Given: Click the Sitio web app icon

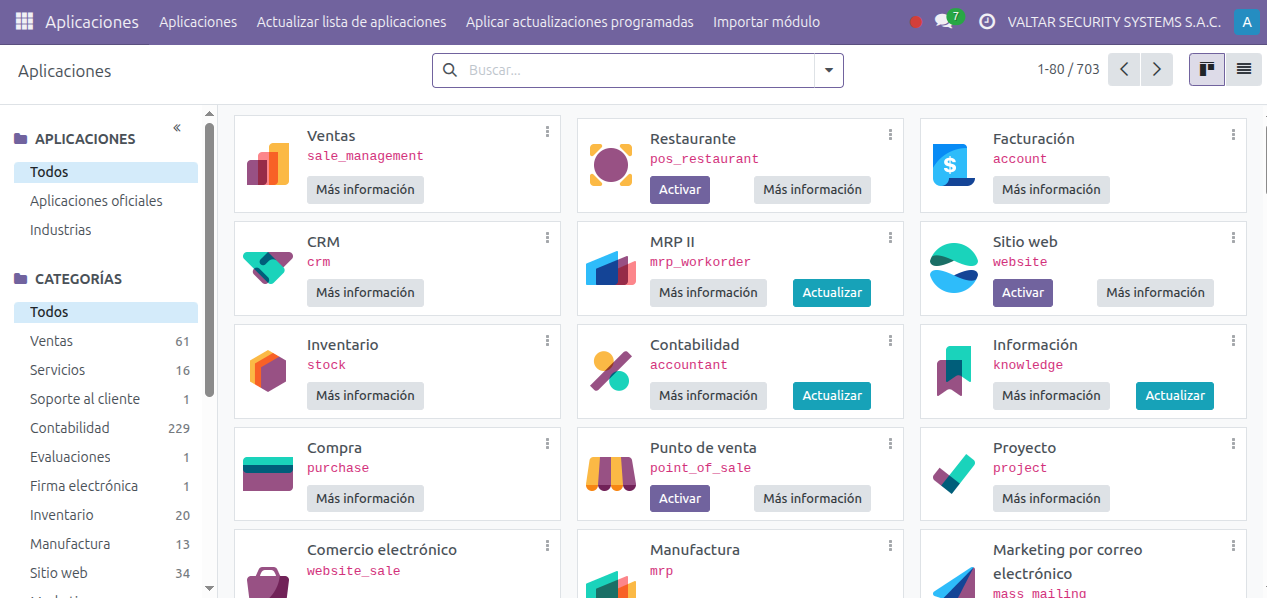Looking at the screenshot, I should [x=954, y=267].
